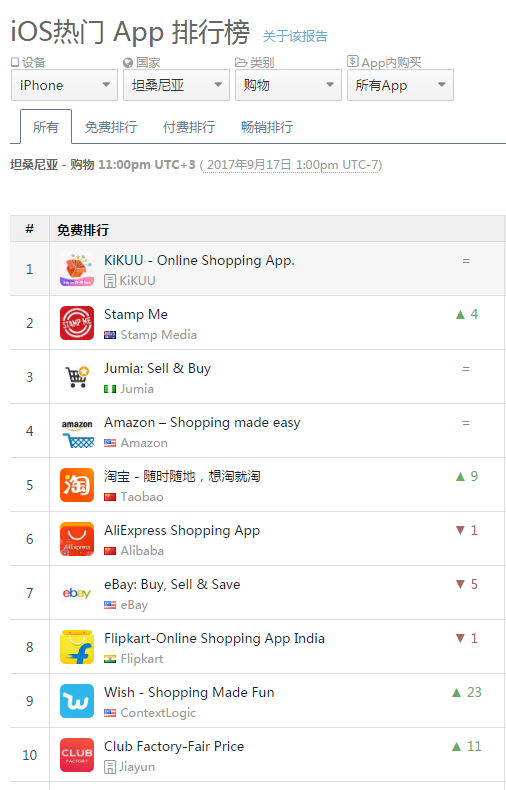Switch to the 免费排行 tab
The width and height of the screenshot is (506, 790).
tap(110, 127)
